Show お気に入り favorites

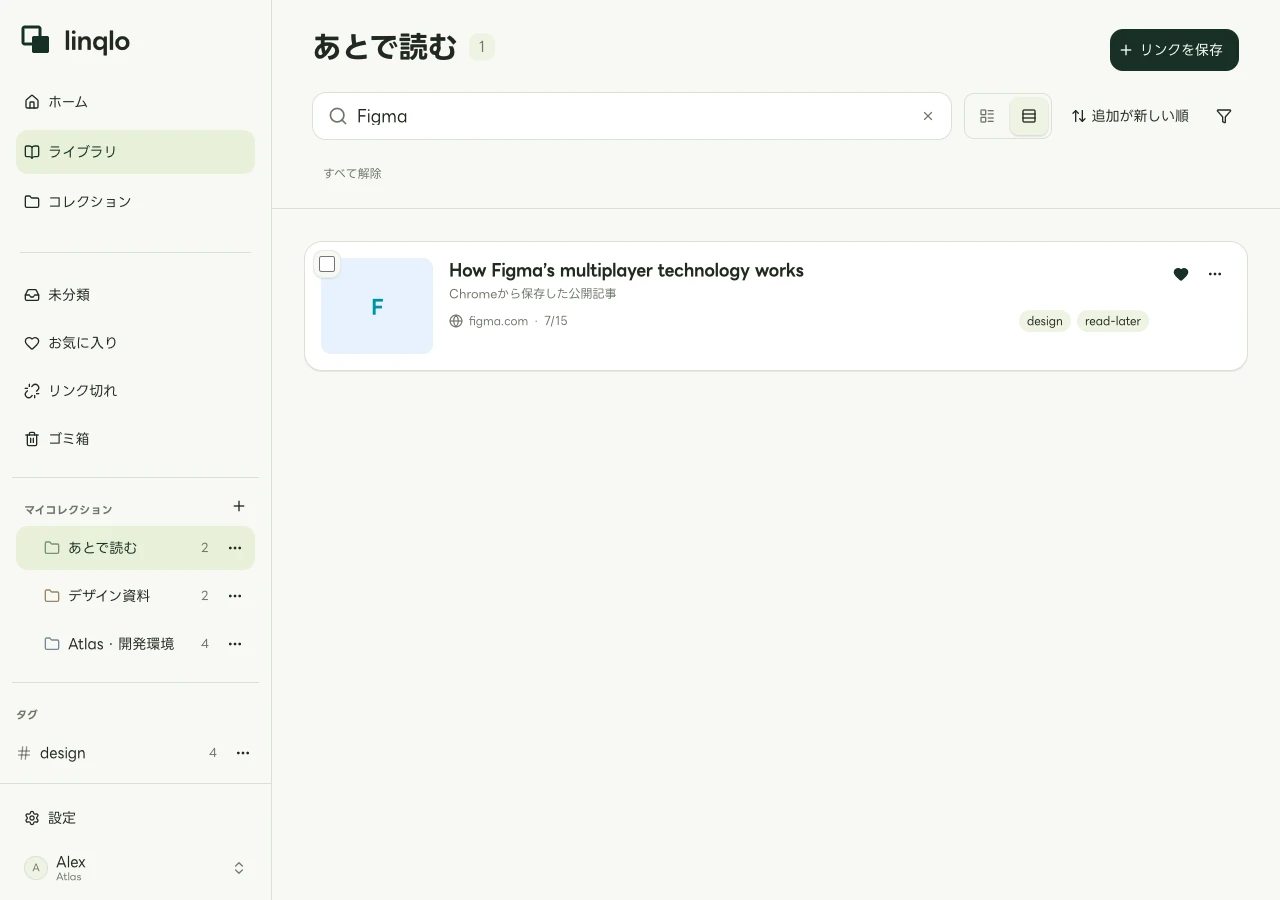click(x=135, y=343)
